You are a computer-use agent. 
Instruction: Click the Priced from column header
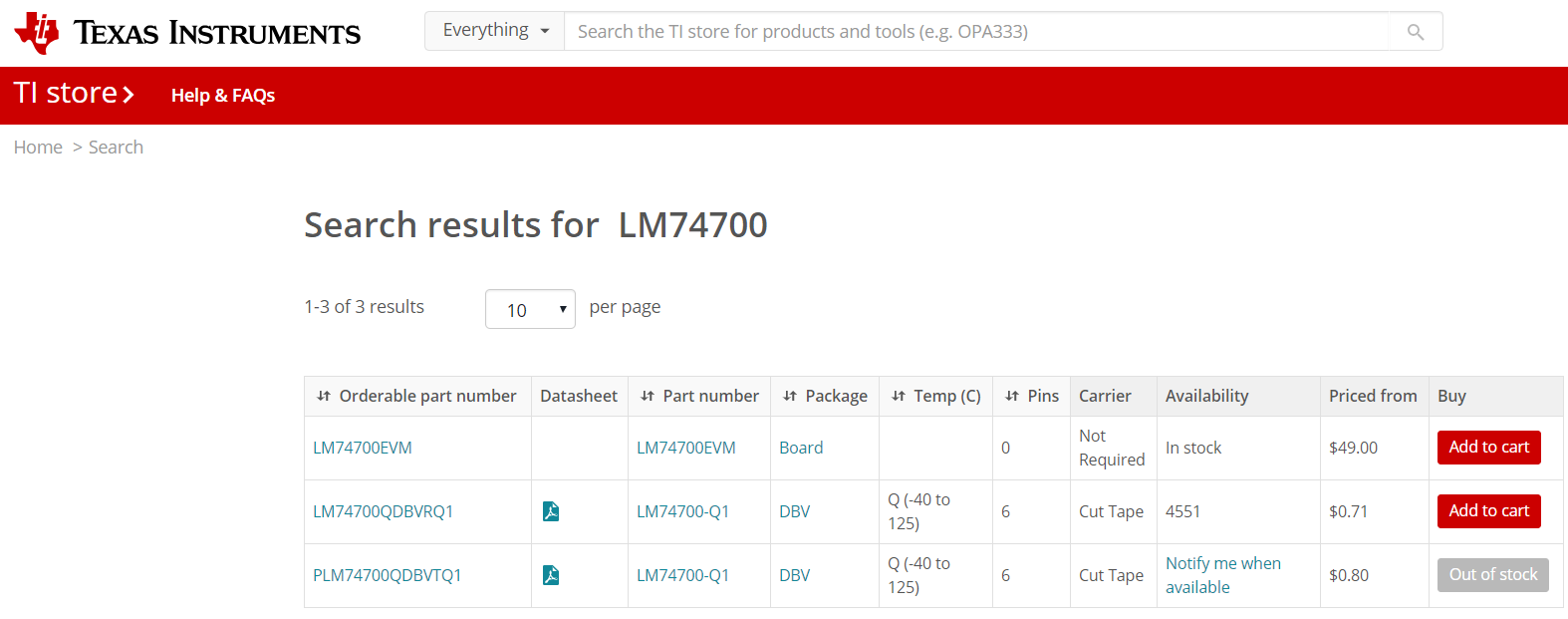coord(1373,396)
